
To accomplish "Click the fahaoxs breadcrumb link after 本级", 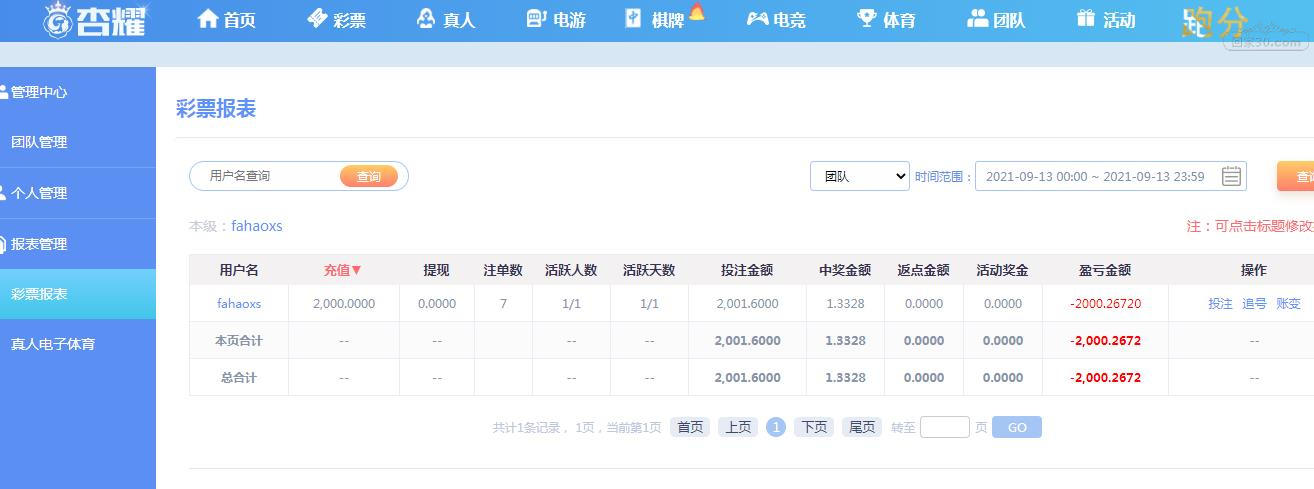I will tap(257, 226).
